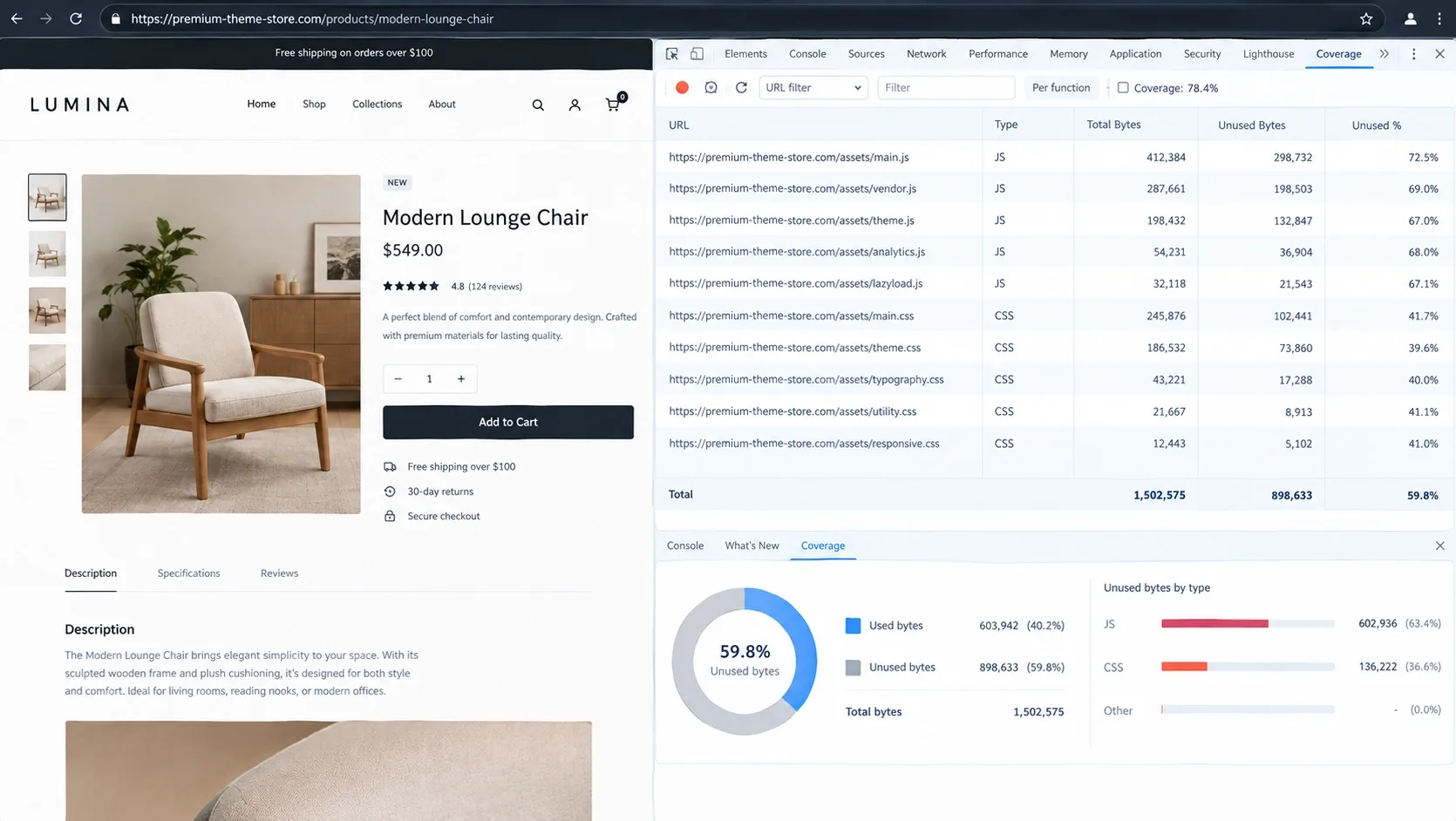Click the browser back arrow

(17, 18)
